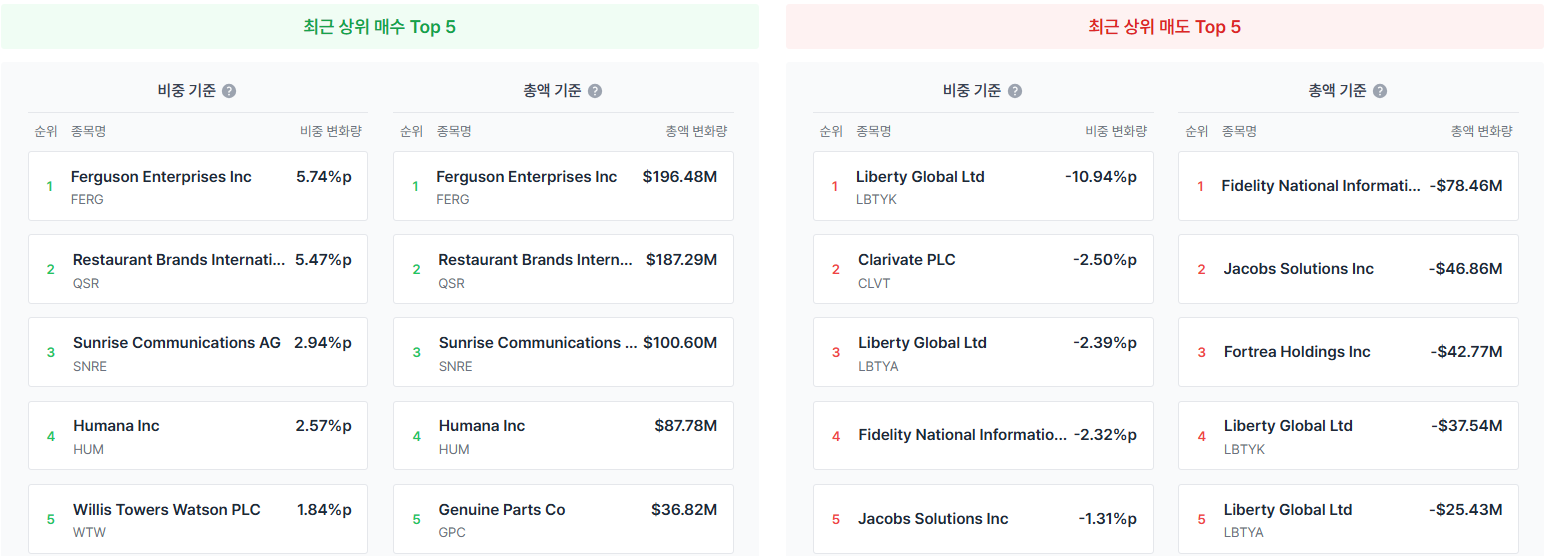Click help icon beside buy-side 총액 기준
This screenshot has height=556, width=1548.
(595, 91)
